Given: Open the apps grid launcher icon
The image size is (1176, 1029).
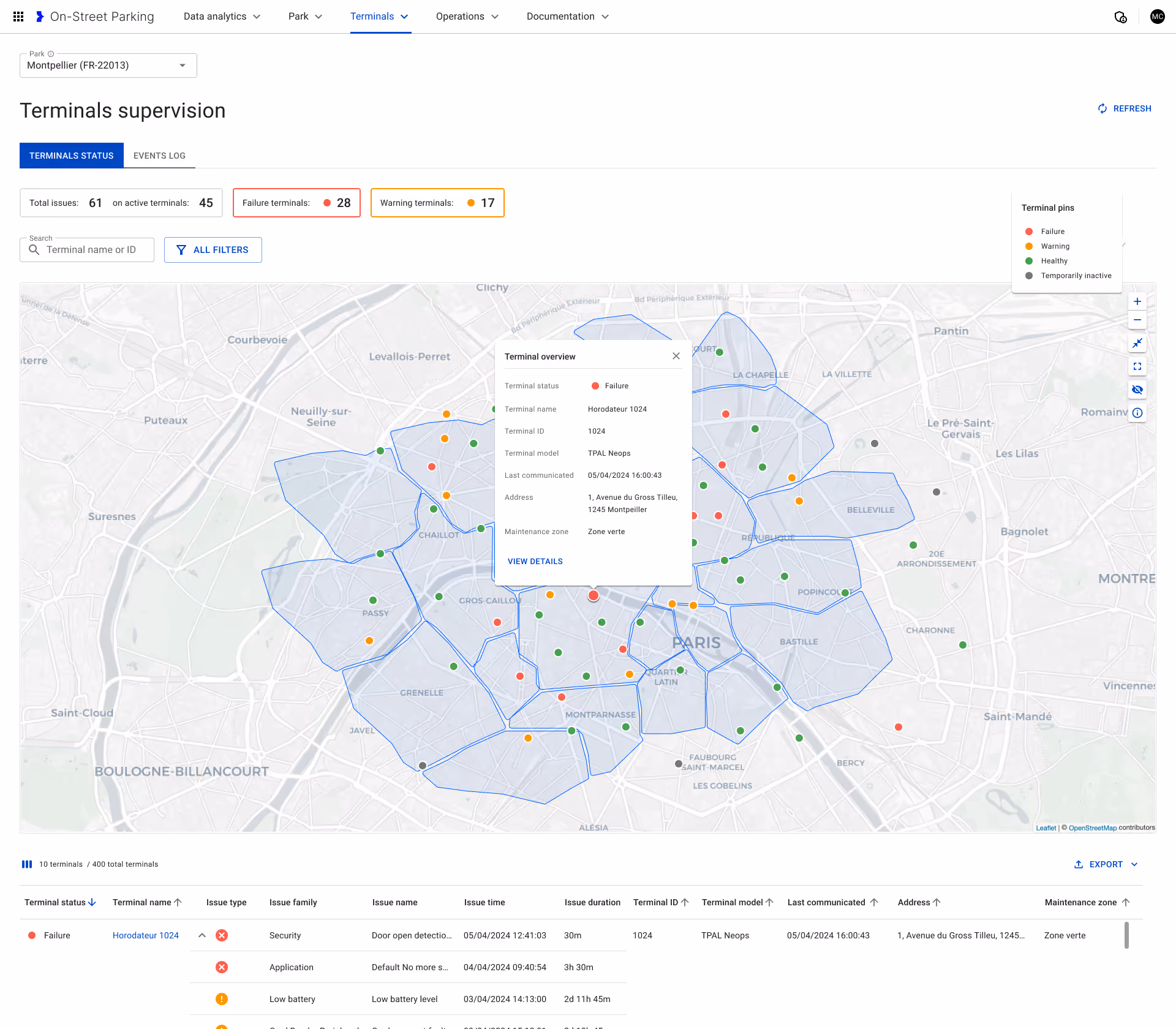Looking at the screenshot, I should [18, 17].
